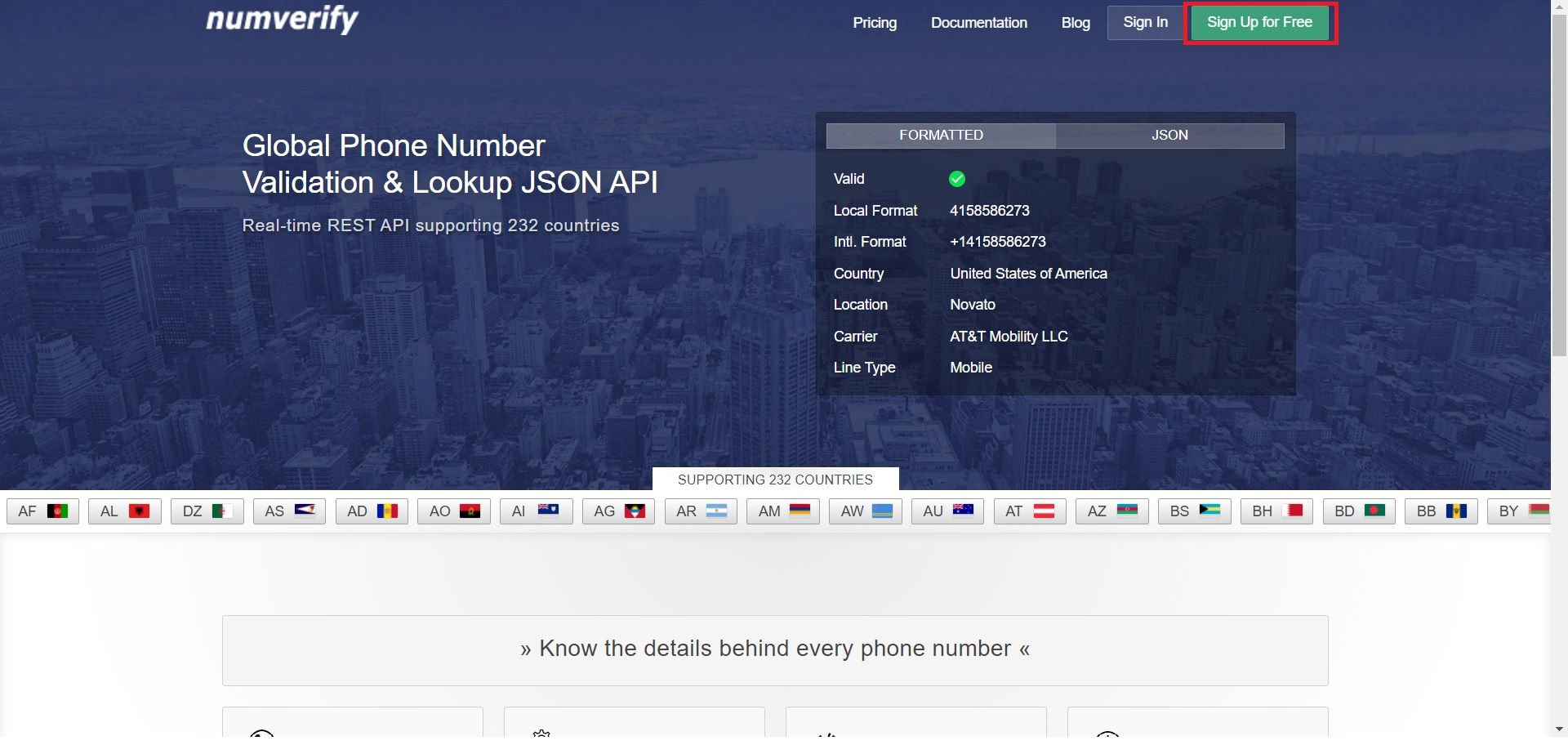The height and width of the screenshot is (745, 1568).
Task: Click the Real-time REST API subtitle
Action: point(430,225)
